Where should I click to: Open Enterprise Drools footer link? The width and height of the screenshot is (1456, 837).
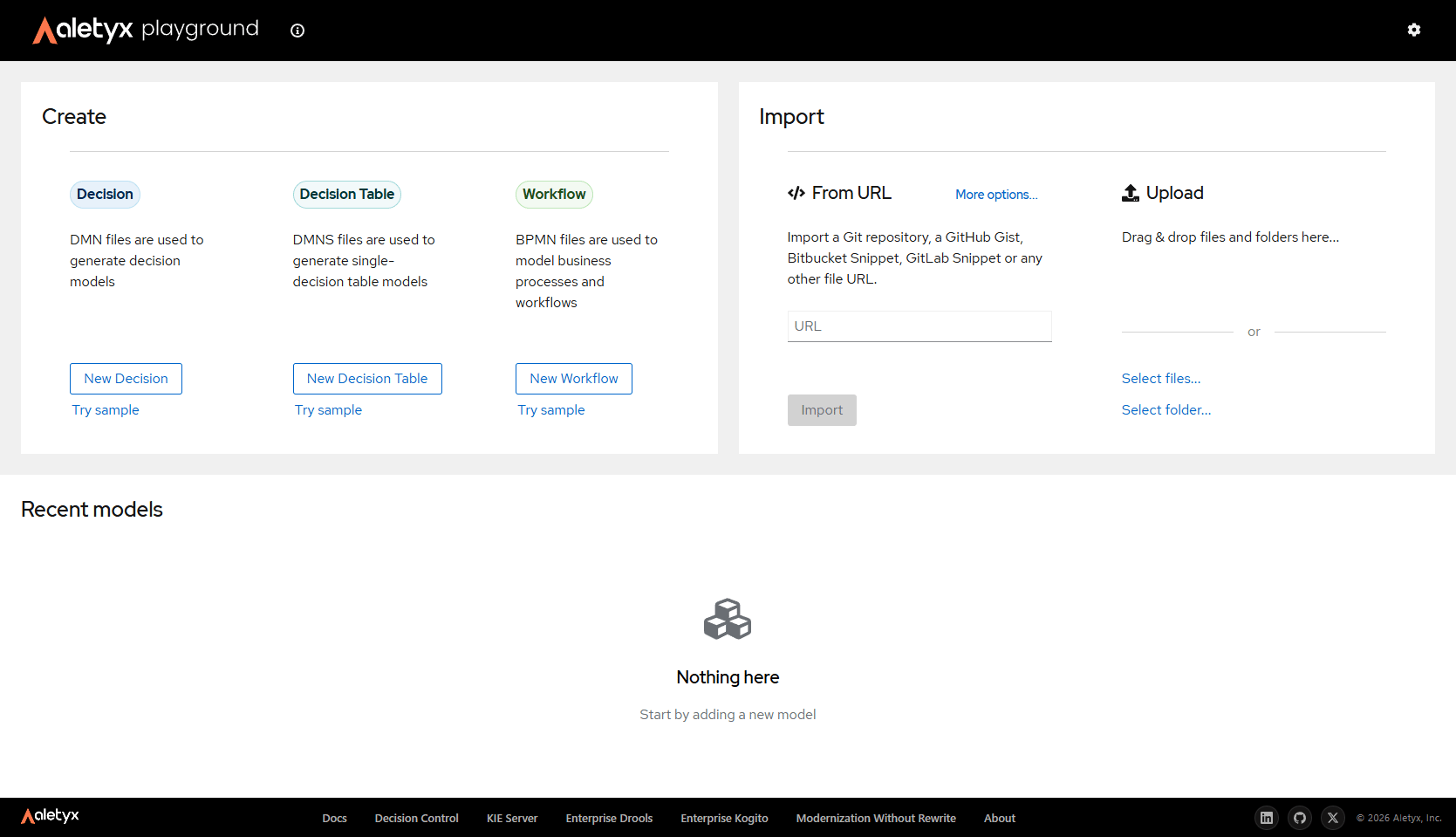609,818
